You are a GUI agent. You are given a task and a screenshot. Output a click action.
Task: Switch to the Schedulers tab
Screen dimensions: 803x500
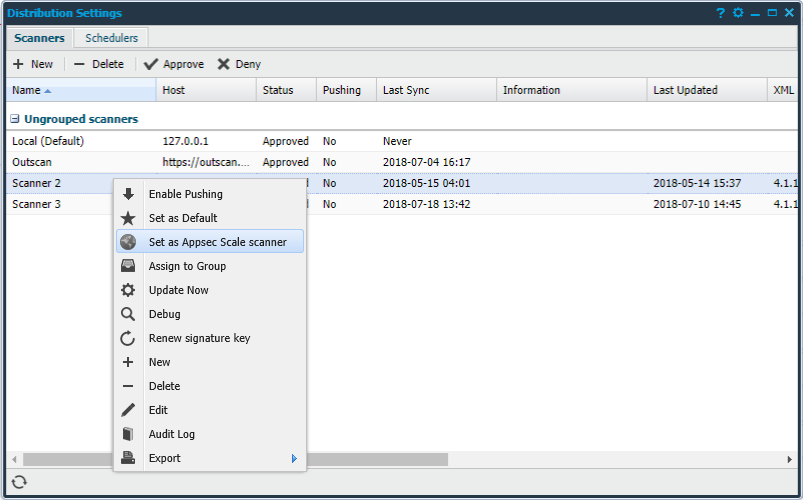coord(112,38)
